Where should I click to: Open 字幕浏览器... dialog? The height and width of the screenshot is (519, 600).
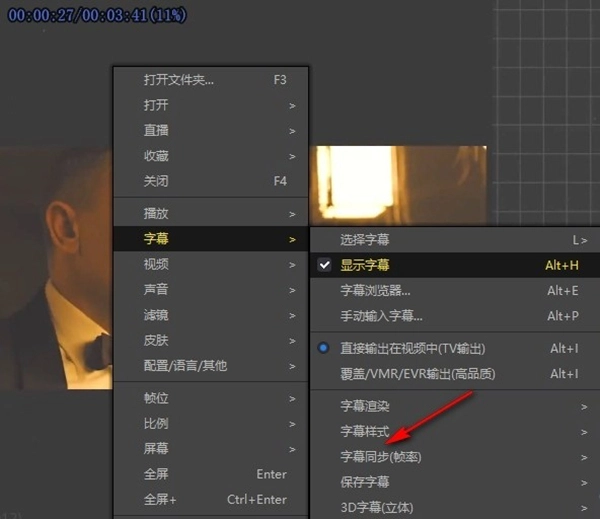[375, 291]
